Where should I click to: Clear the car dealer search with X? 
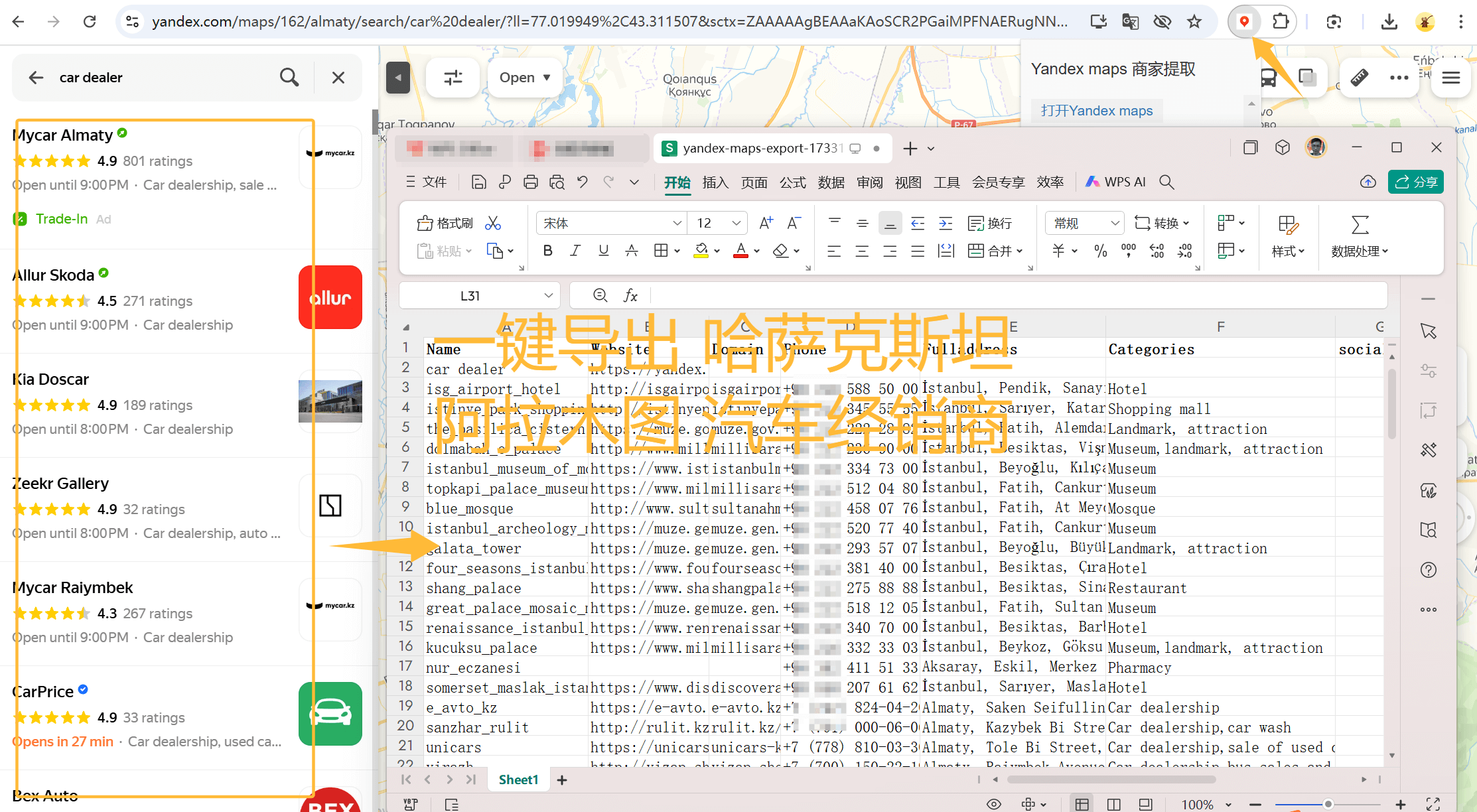point(338,78)
